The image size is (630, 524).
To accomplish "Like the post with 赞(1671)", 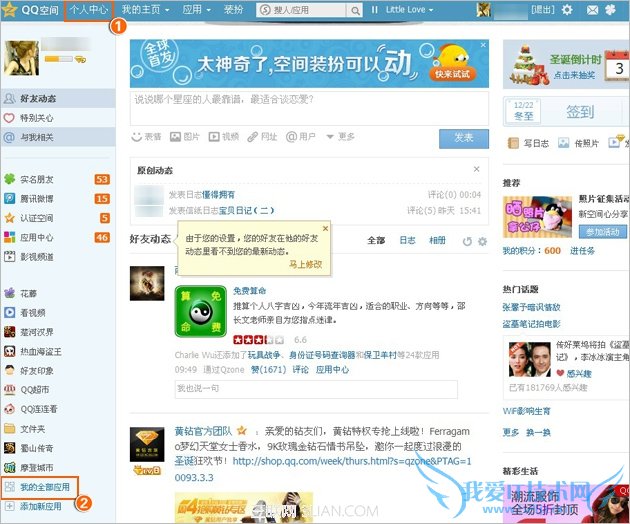I will coord(268,369).
